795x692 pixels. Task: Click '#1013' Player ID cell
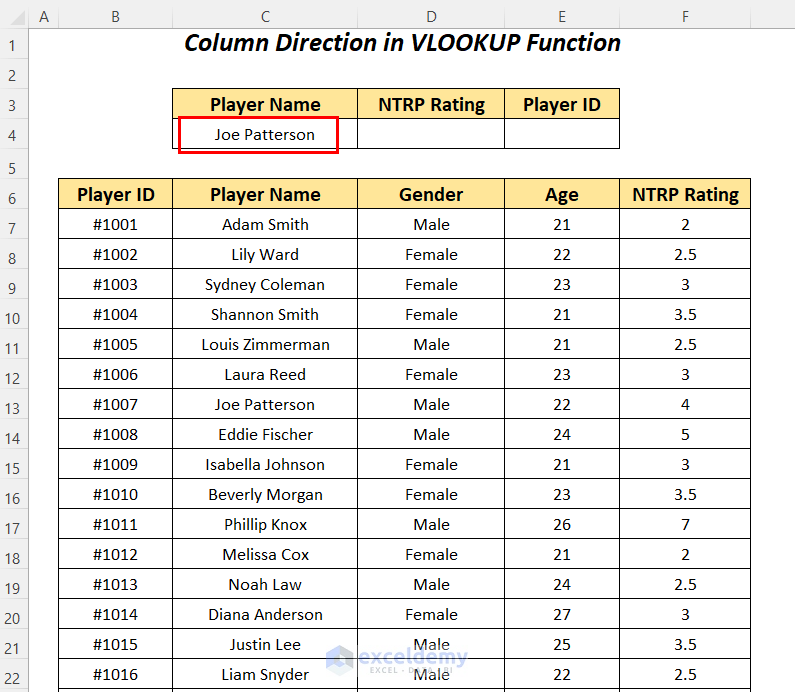click(x=116, y=584)
